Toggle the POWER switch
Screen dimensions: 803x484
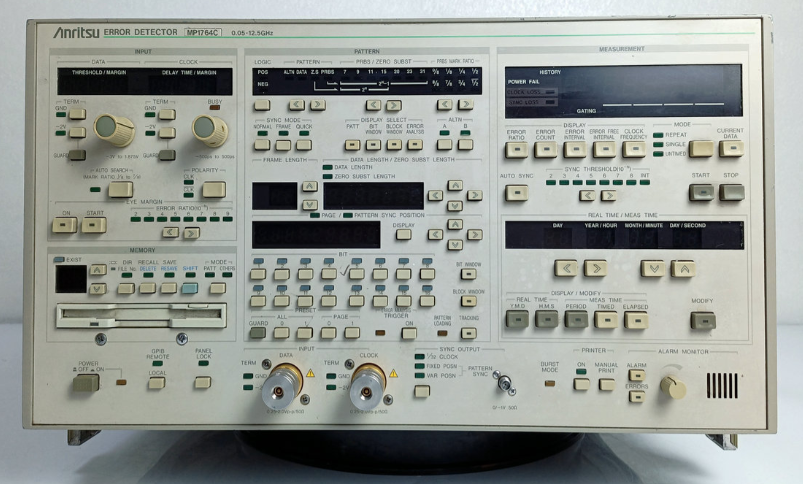(x=87, y=381)
